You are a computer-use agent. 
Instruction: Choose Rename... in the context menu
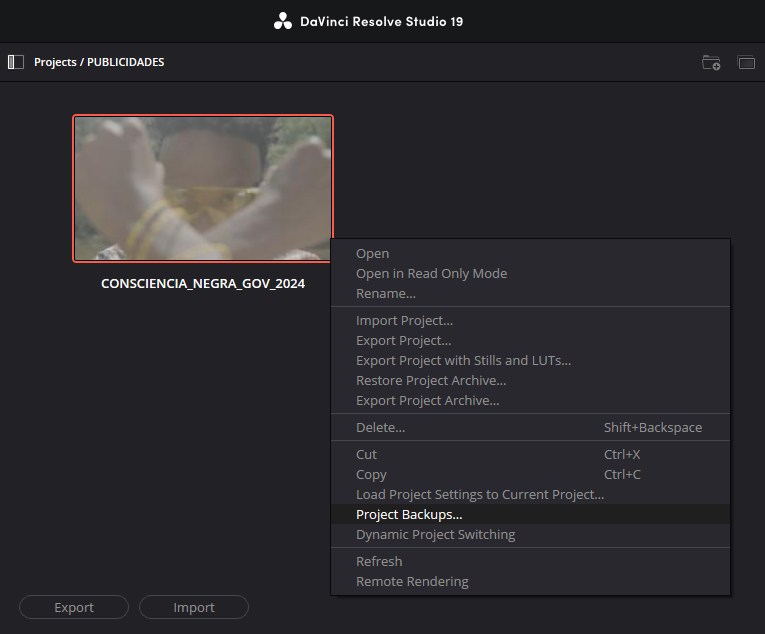[530, 293]
